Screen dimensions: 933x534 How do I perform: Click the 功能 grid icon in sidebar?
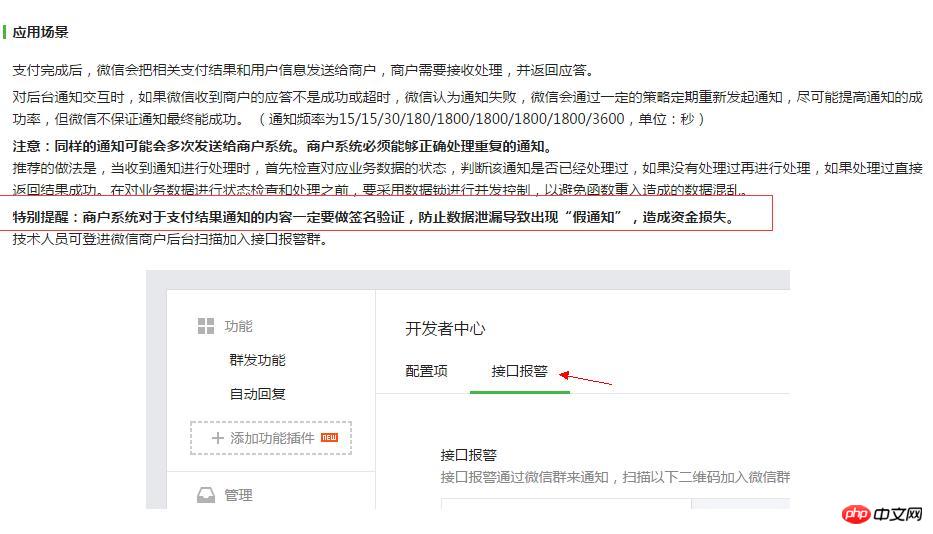tap(206, 326)
